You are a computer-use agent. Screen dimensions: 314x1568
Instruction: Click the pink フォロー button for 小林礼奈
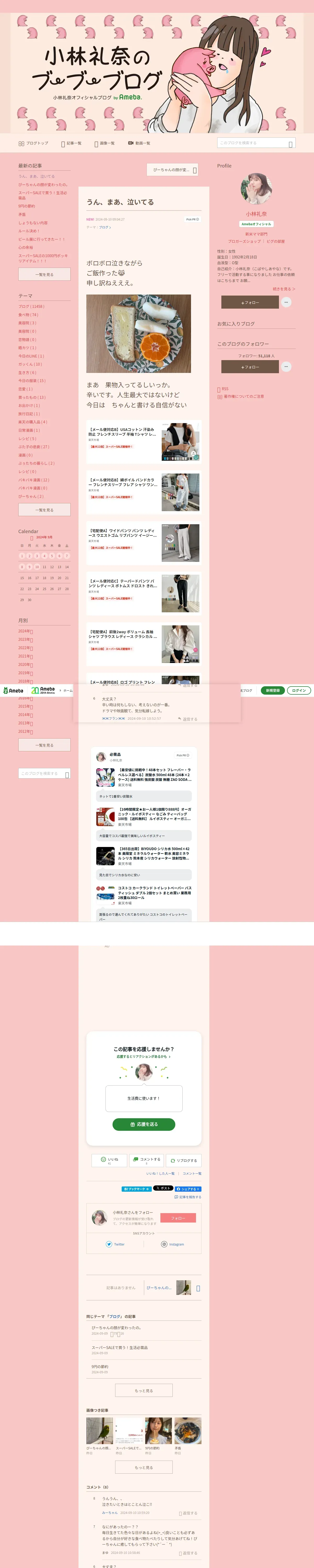[x=178, y=1218]
